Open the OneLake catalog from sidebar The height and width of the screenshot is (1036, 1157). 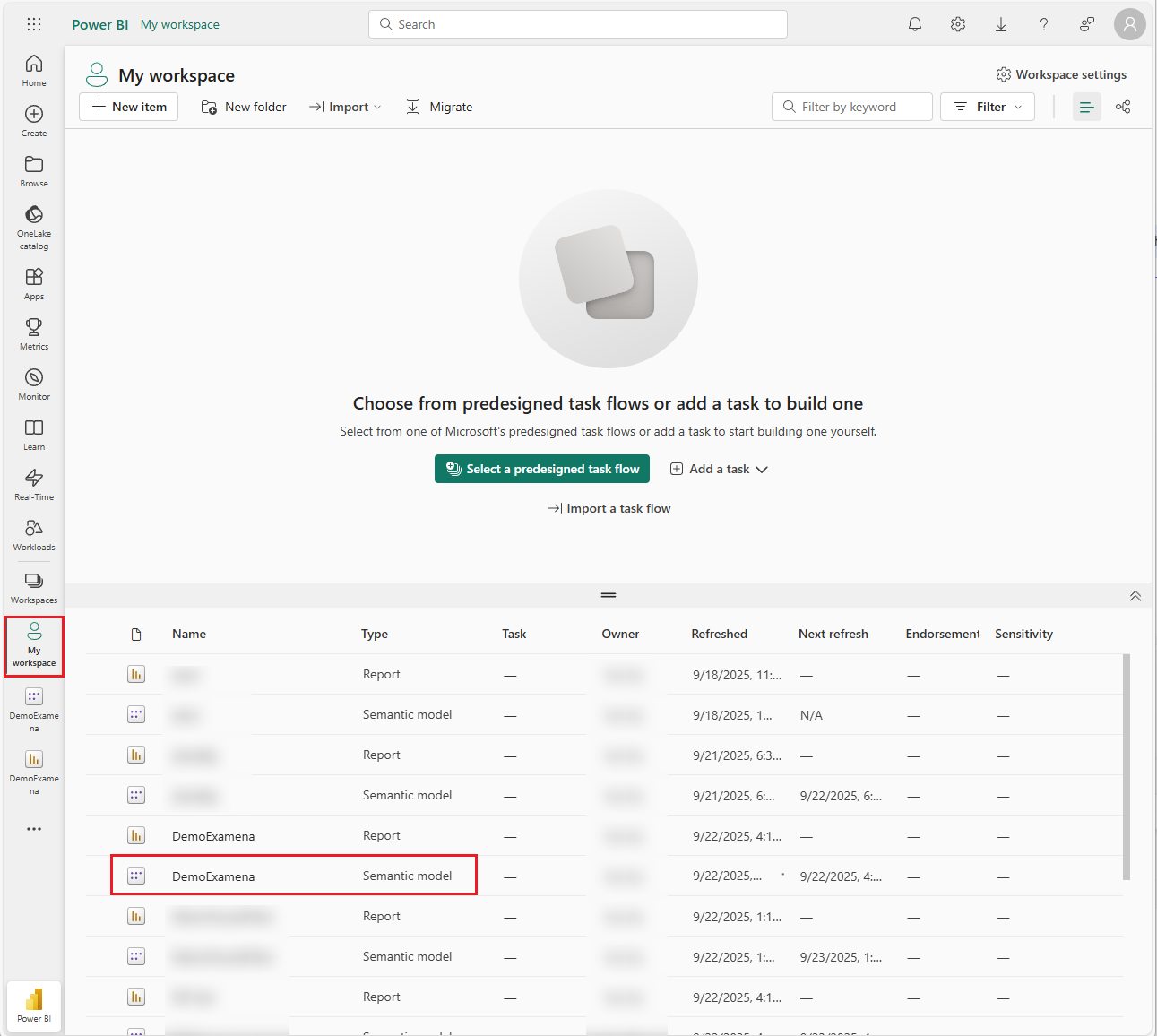34,226
